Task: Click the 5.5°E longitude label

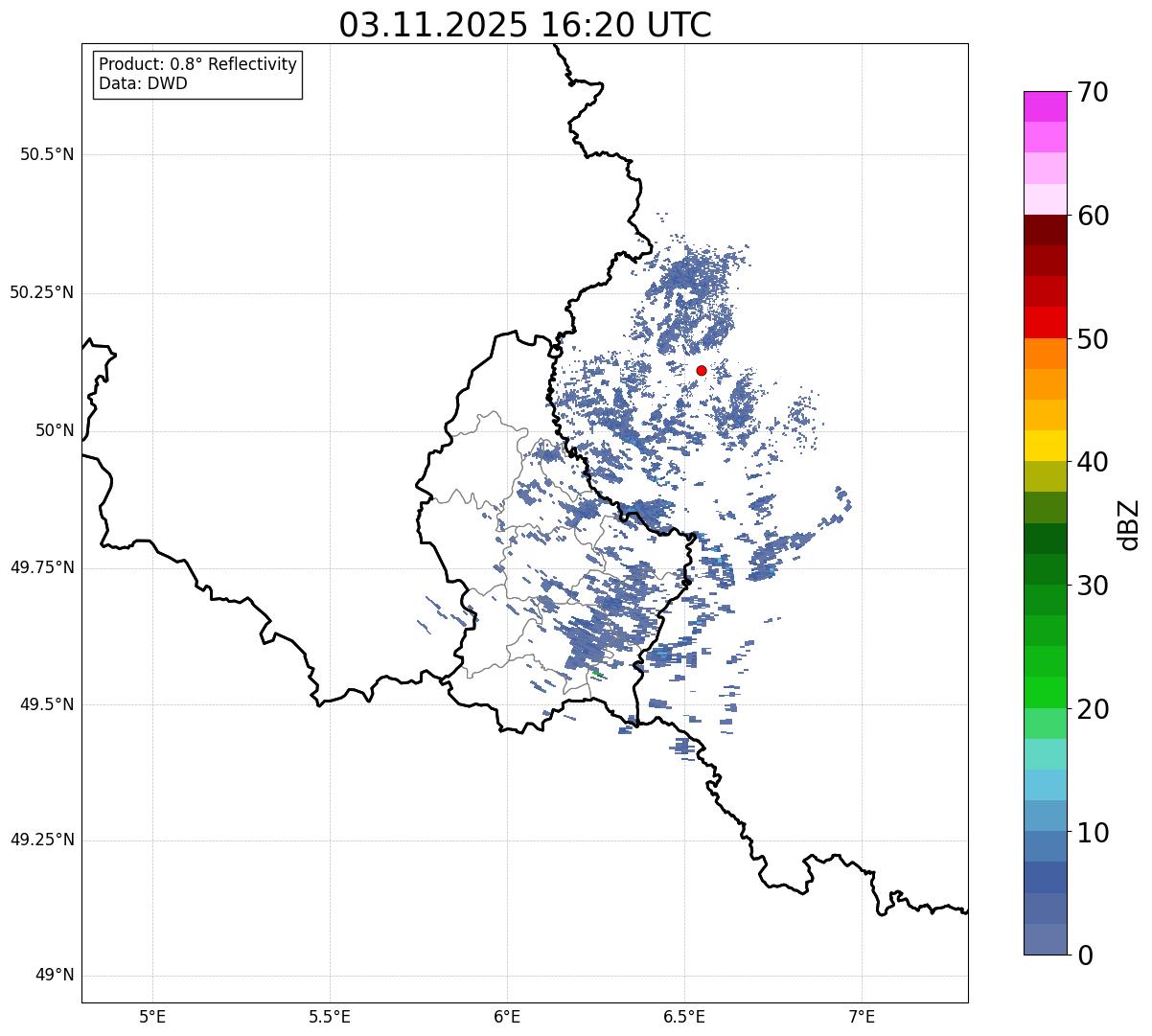Action: point(330,1016)
